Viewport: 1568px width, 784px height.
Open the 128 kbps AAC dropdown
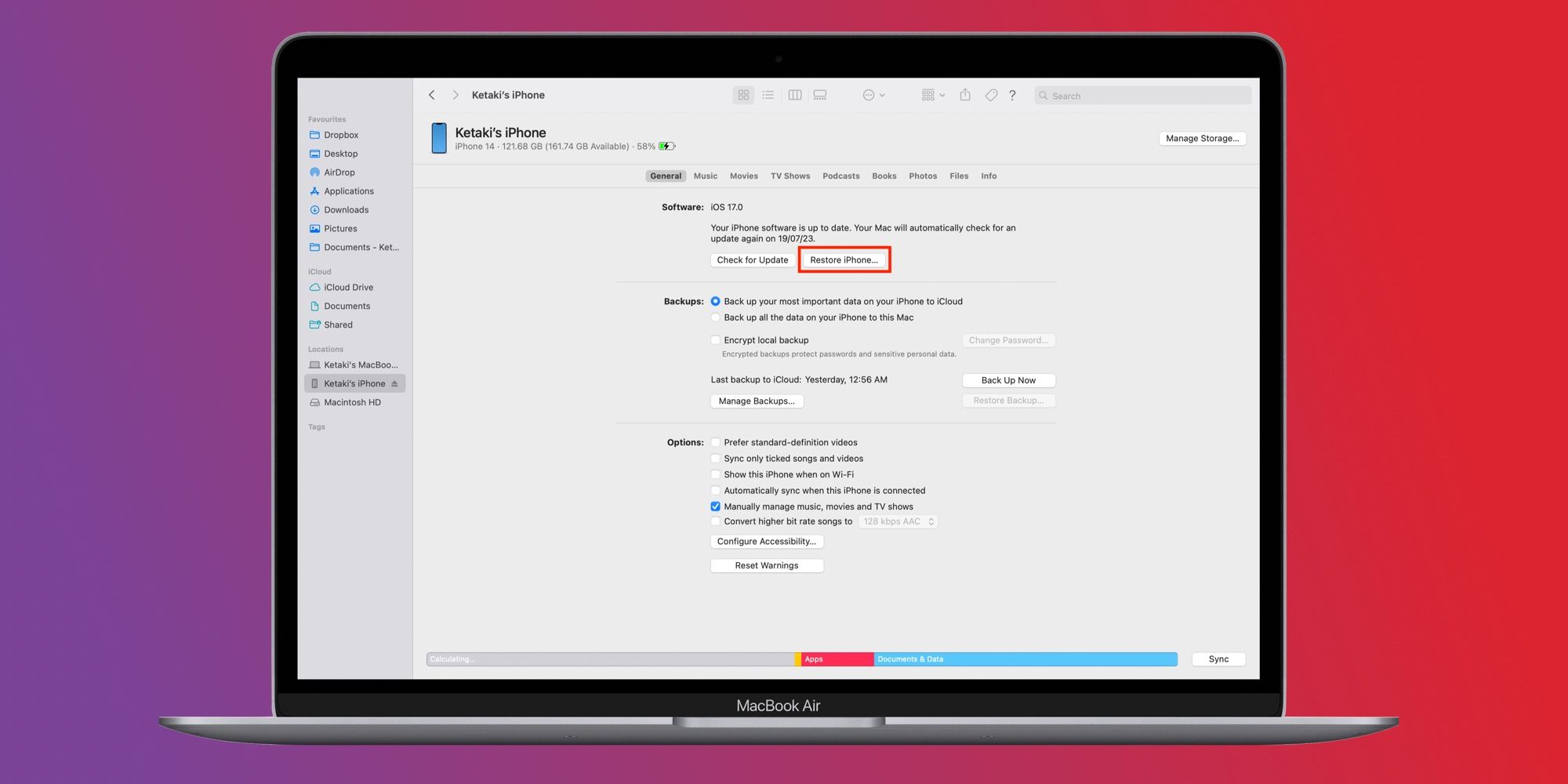pyautogui.click(x=898, y=521)
